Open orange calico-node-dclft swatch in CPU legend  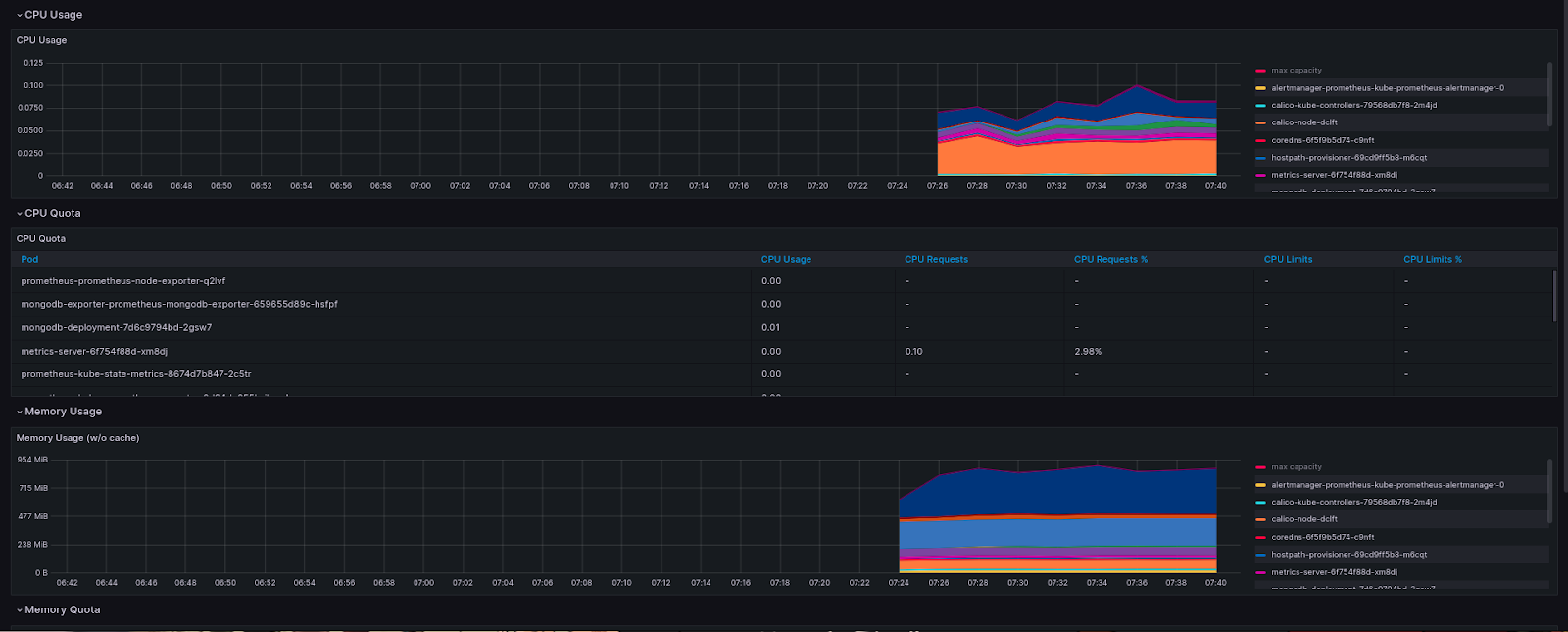[x=1260, y=122]
